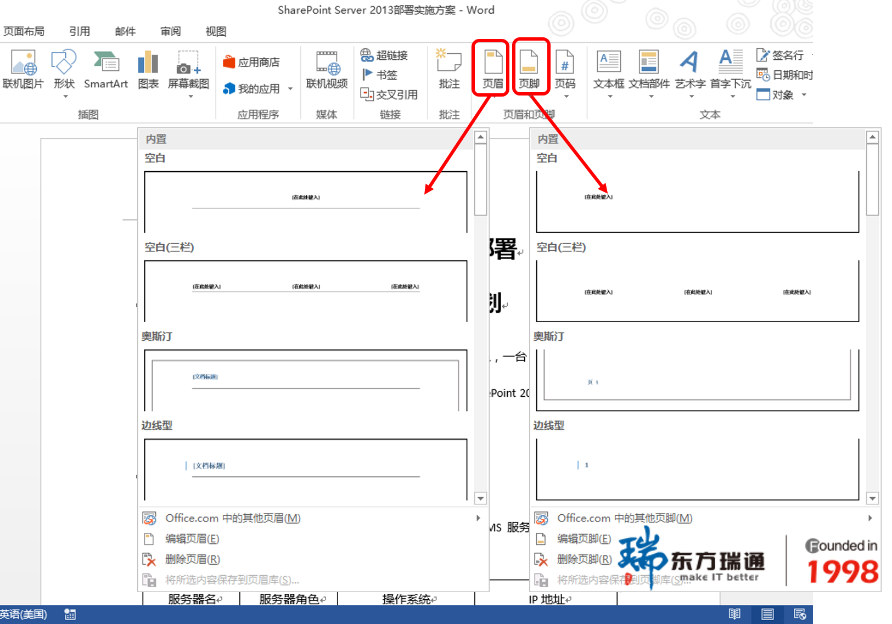Open the Mailings (邮件) tab
The image size is (892, 624).
125,31
